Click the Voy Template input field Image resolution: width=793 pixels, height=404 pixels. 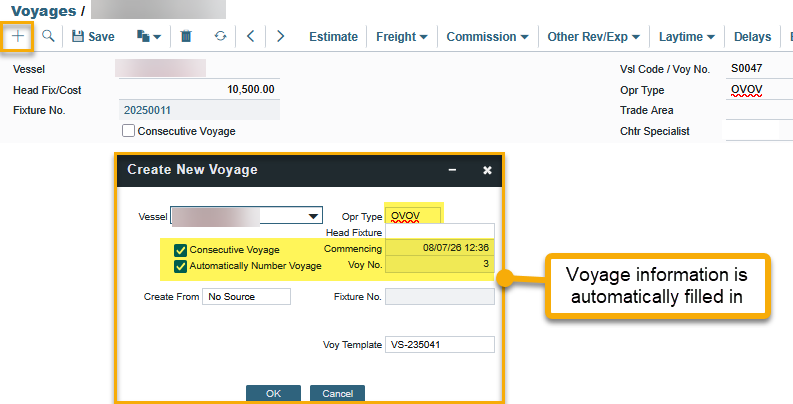pos(439,344)
